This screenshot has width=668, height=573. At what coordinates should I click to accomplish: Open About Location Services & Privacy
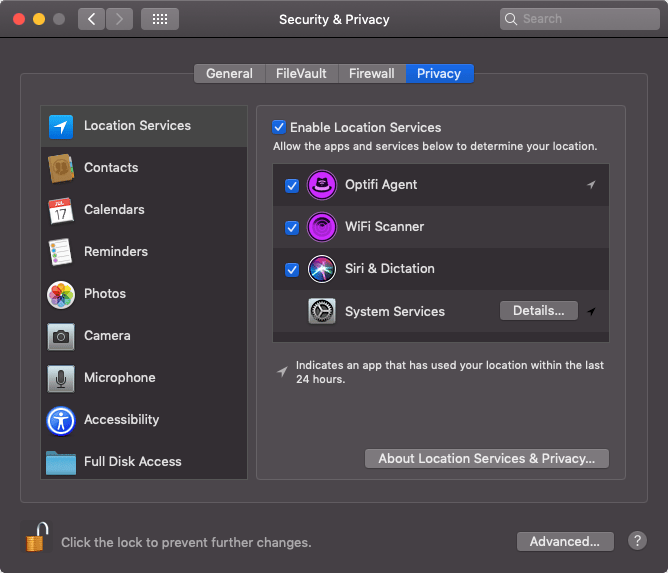[x=487, y=458]
